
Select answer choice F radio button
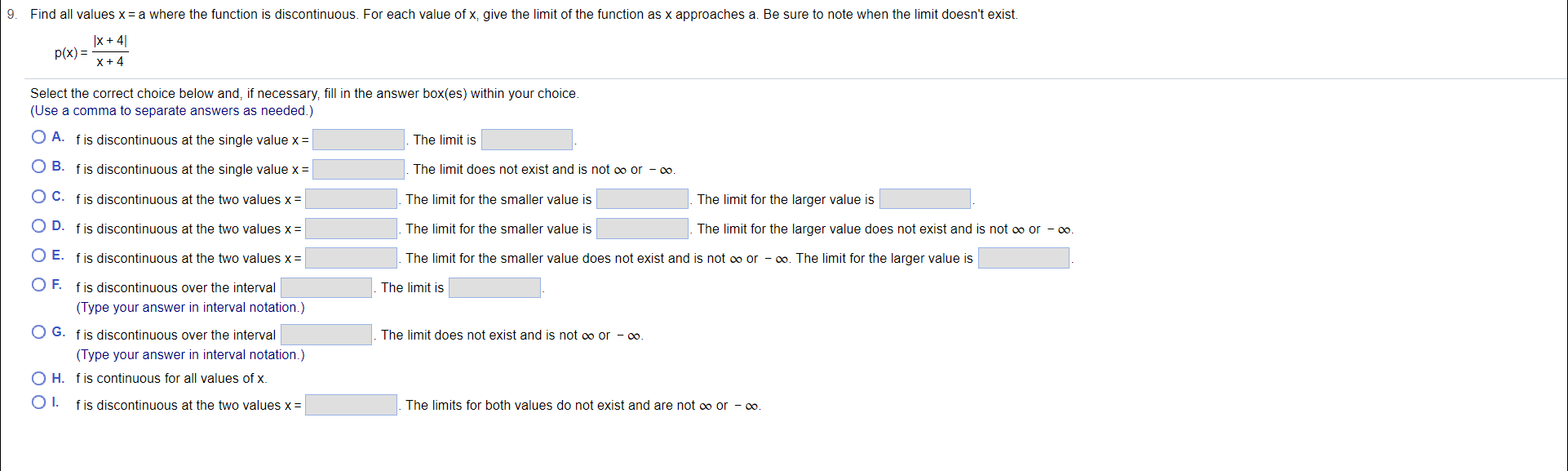tap(39, 284)
